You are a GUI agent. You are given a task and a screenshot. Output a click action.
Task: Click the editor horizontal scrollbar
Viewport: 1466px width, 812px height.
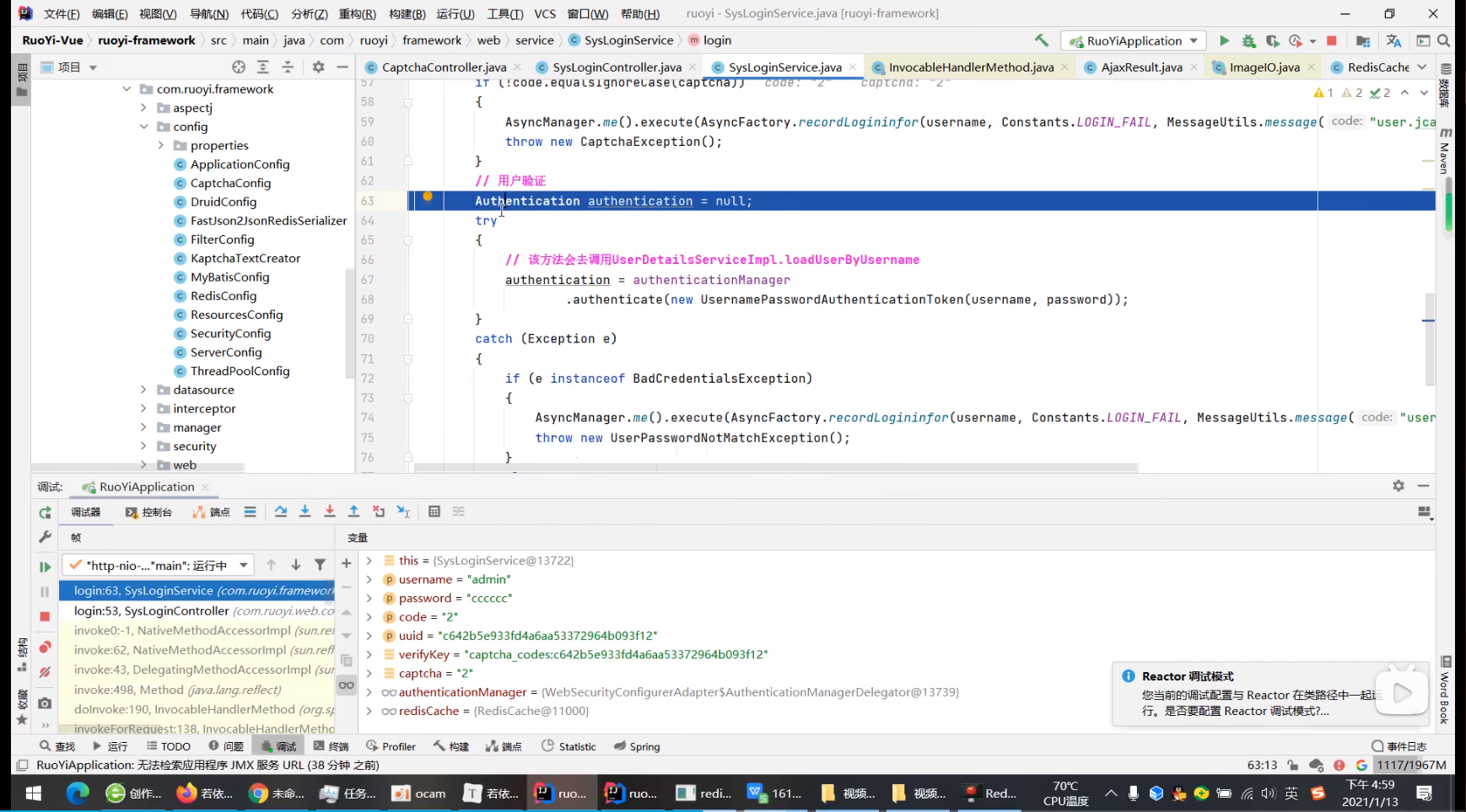tap(776, 467)
